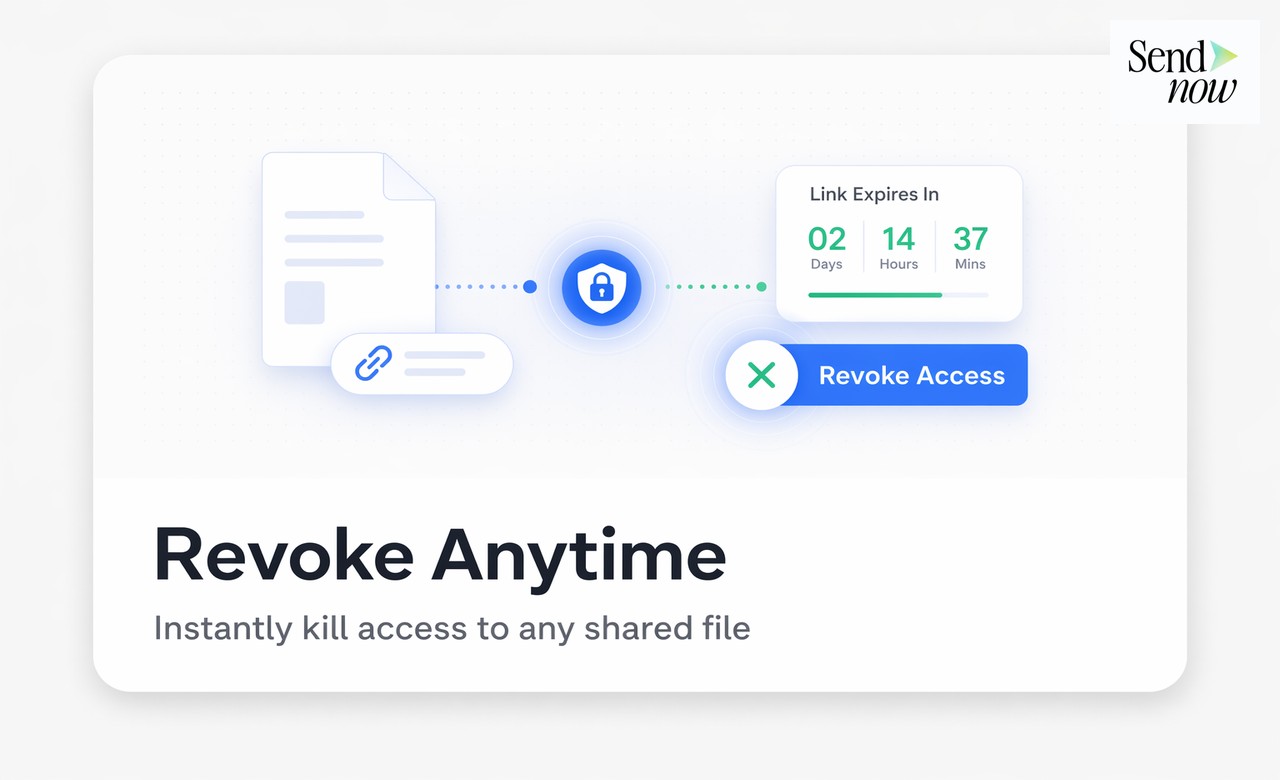Click the green X circle icon
1280x780 pixels.
point(762,376)
